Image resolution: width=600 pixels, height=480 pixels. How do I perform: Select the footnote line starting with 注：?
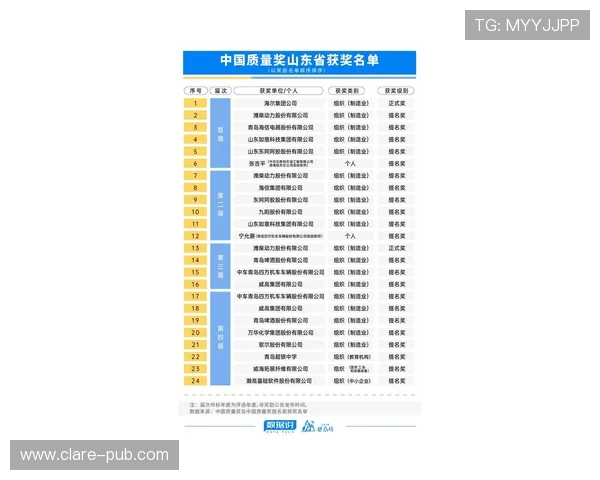tap(249, 405)
